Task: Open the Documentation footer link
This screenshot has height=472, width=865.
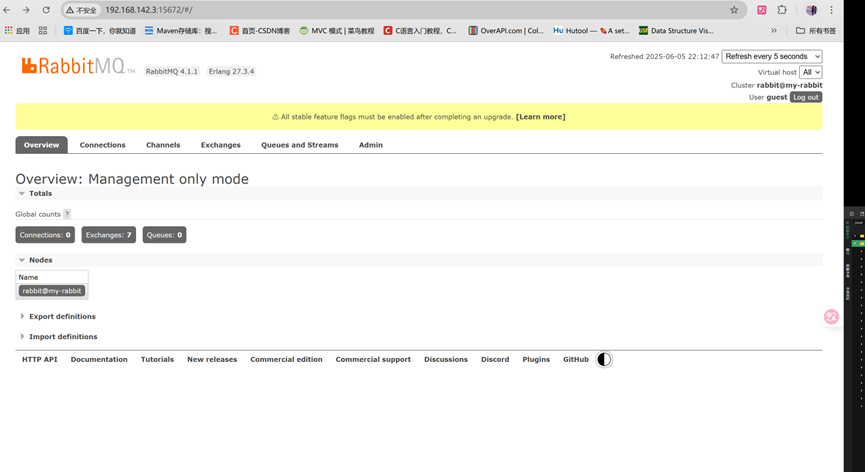Action: (x=99, y=360)
